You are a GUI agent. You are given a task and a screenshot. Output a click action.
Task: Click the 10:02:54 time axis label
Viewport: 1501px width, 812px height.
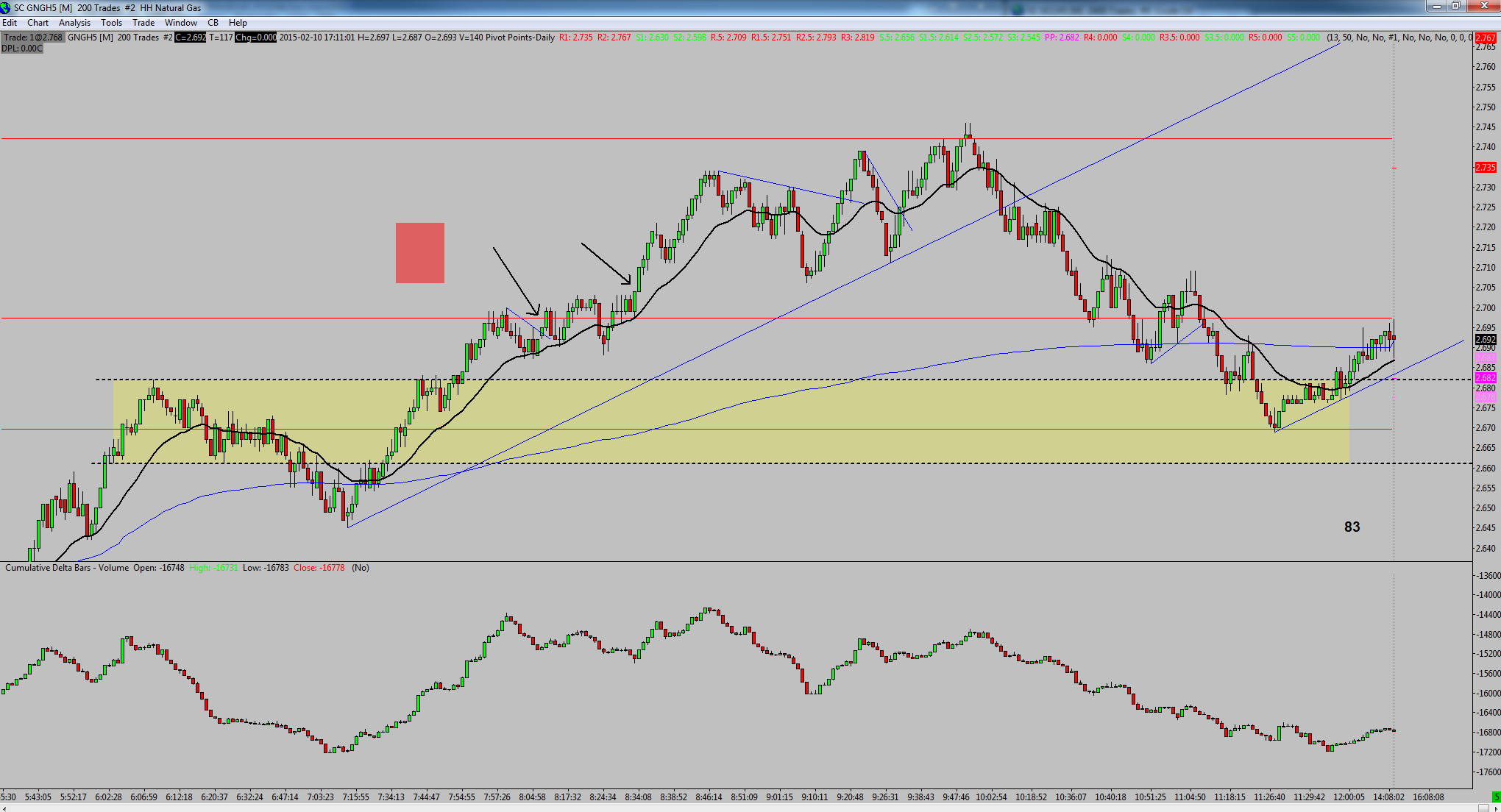(991, 797)
